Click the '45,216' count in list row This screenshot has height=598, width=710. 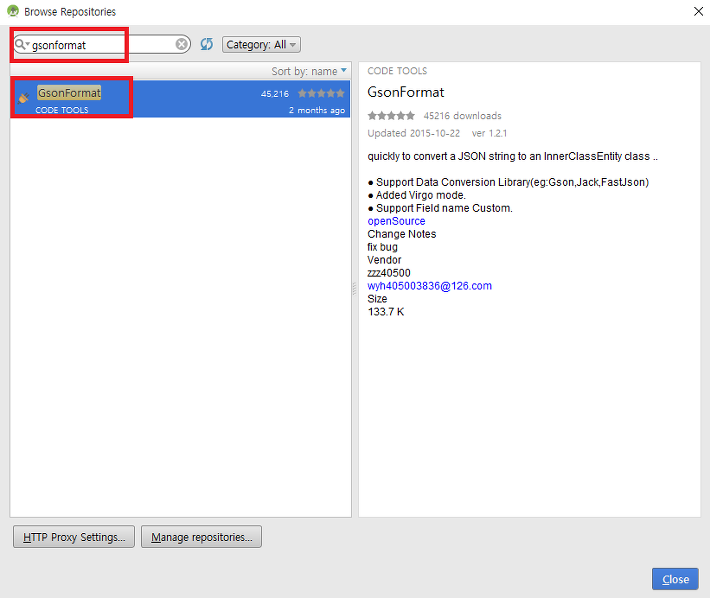coord(275,94)
